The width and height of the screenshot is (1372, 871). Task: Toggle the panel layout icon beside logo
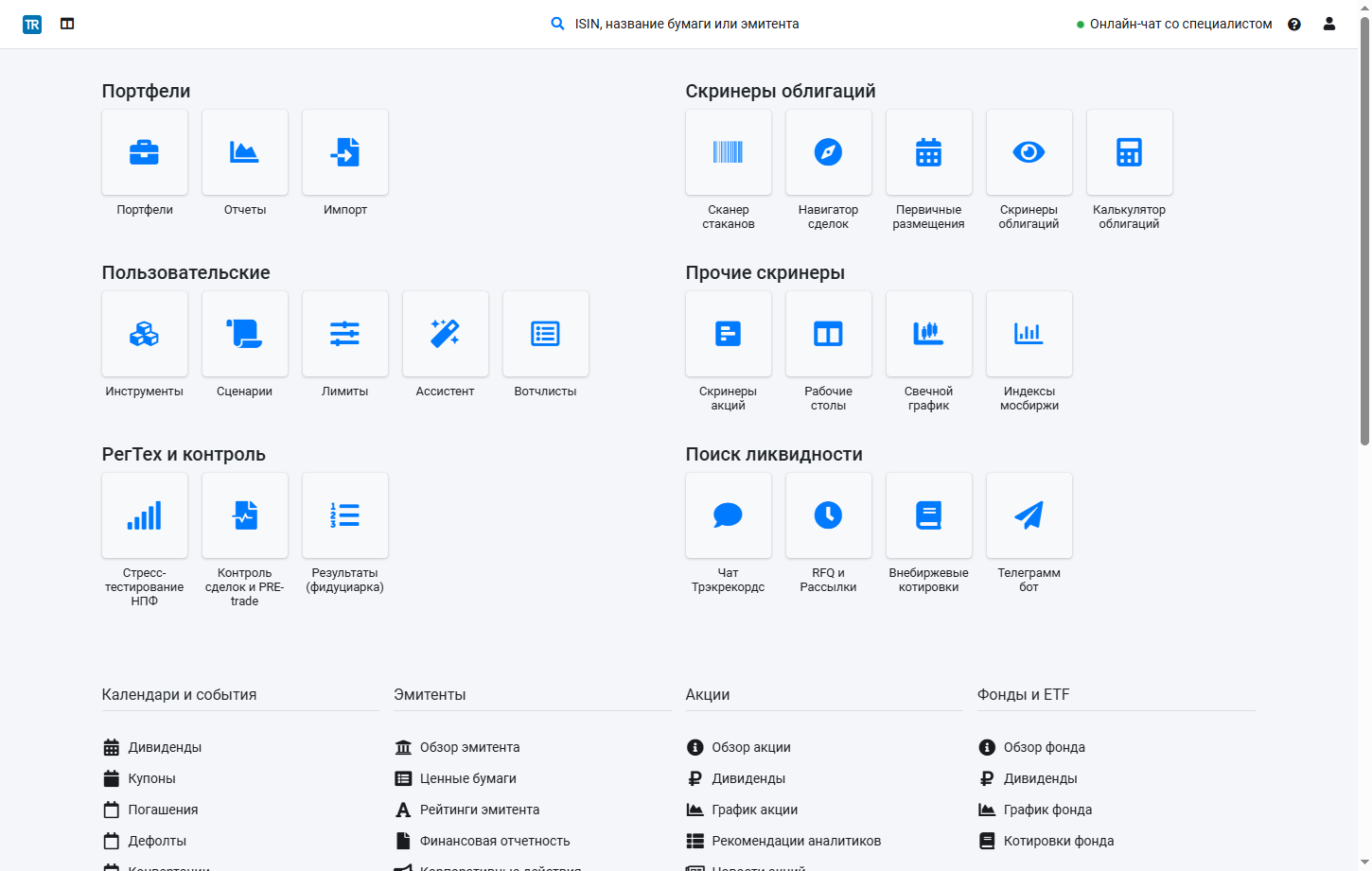coord(67,24)
